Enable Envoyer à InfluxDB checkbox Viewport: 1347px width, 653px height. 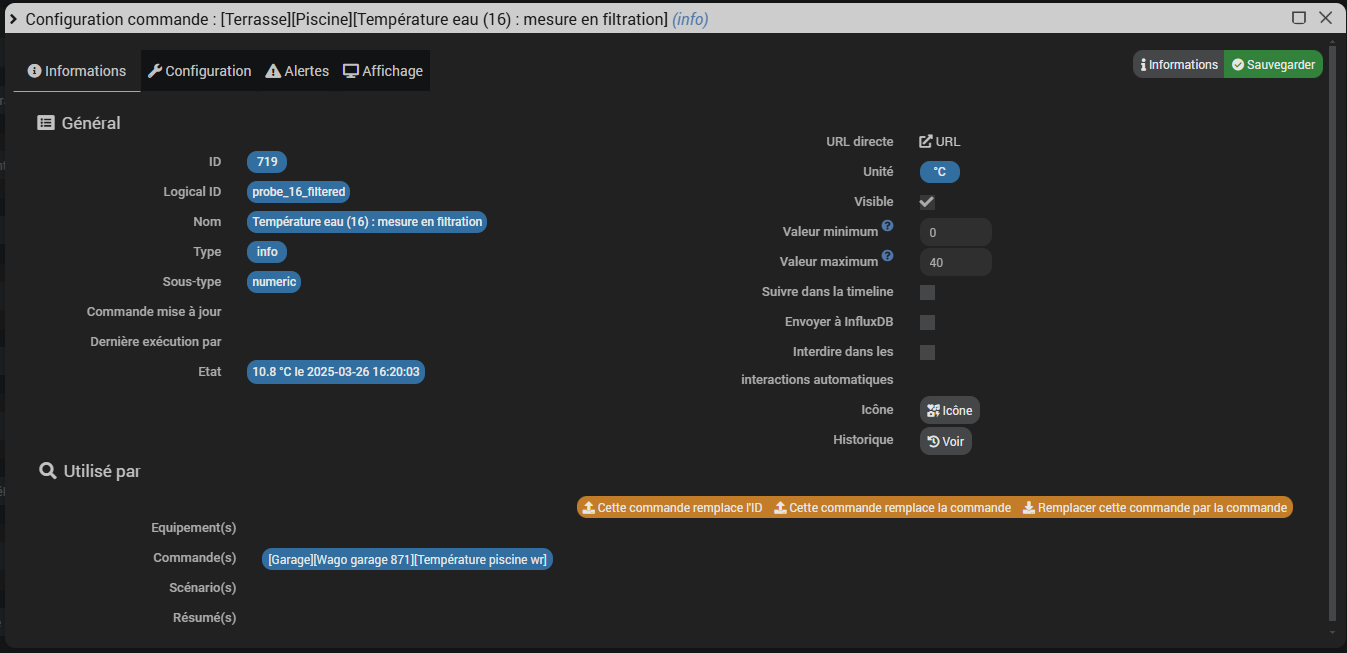927,322
